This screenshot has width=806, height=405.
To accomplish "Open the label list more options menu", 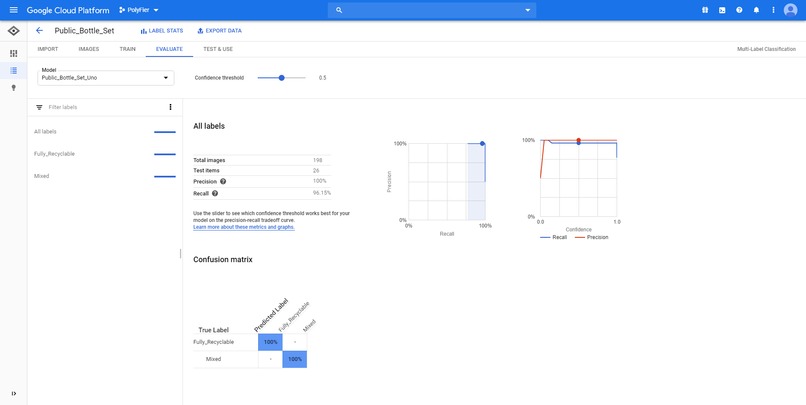I will tap(170, 107).
